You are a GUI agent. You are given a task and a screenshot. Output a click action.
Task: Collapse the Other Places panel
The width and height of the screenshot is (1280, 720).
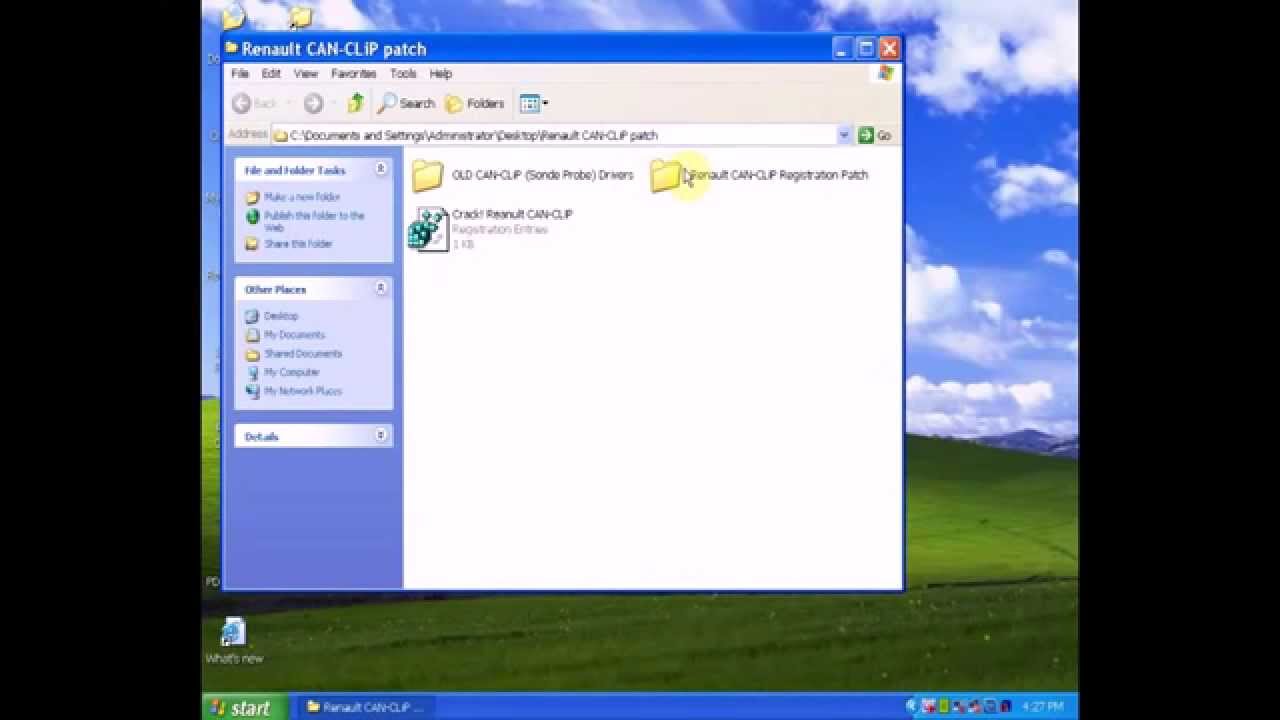(x=381, y=289)
